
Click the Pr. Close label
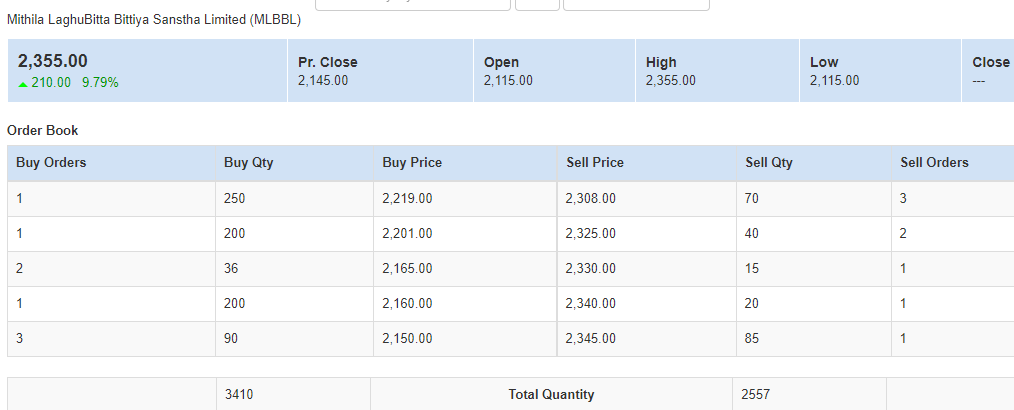pyautogui.click(x=328, y=63)
